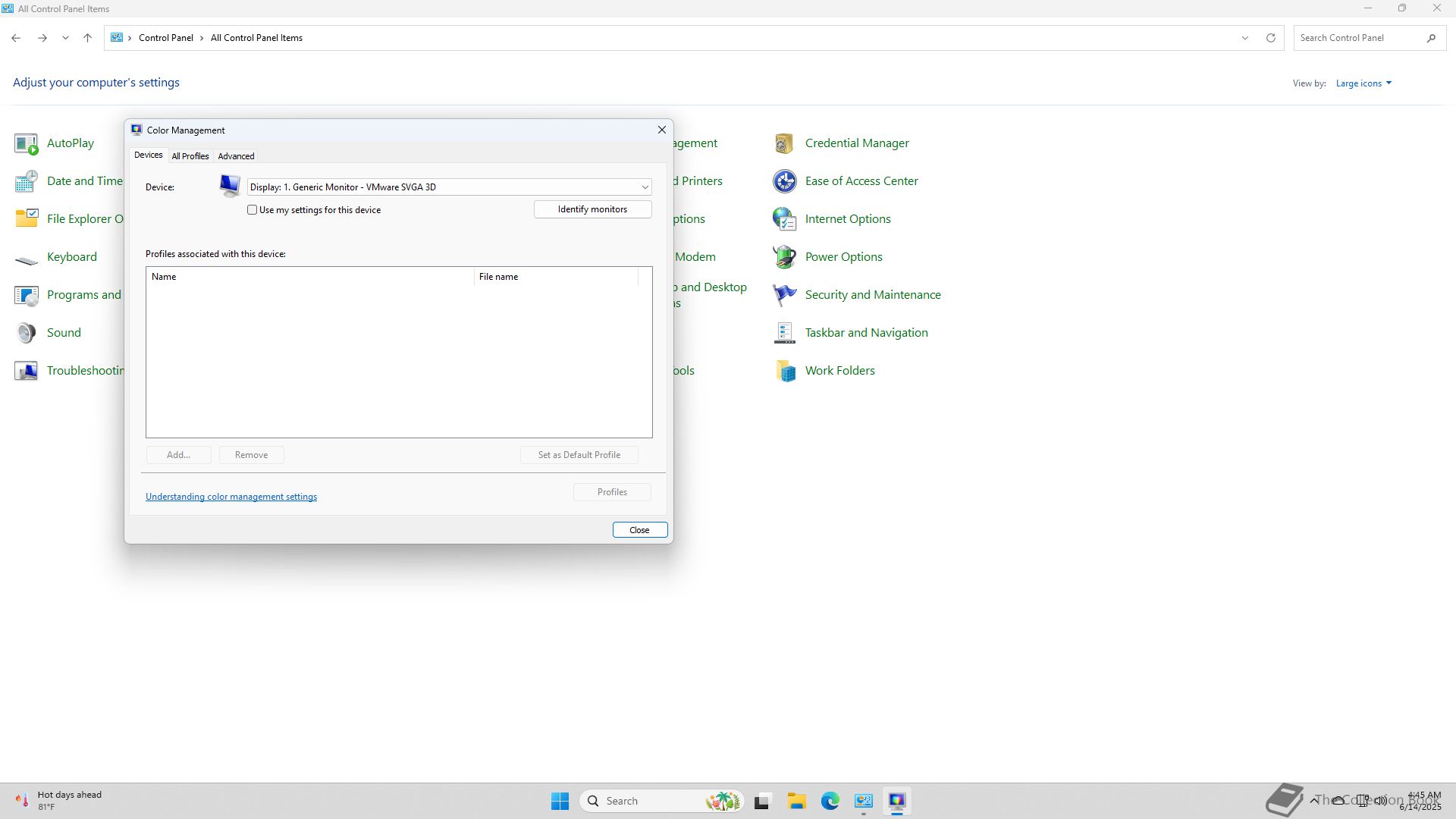This screenshot has height=819, width=1456.
Task: Open Security and Maintenance flag icon
Action: point(784,295)
